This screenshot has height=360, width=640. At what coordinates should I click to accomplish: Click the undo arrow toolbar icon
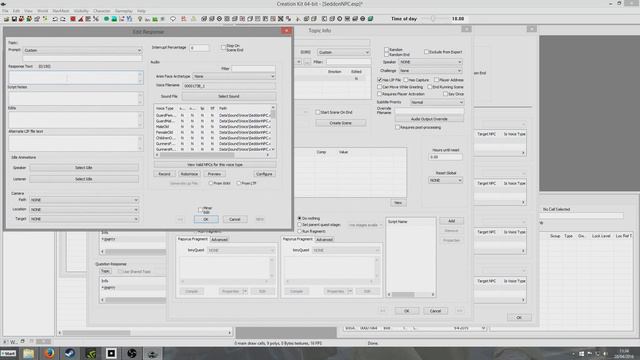55,19
